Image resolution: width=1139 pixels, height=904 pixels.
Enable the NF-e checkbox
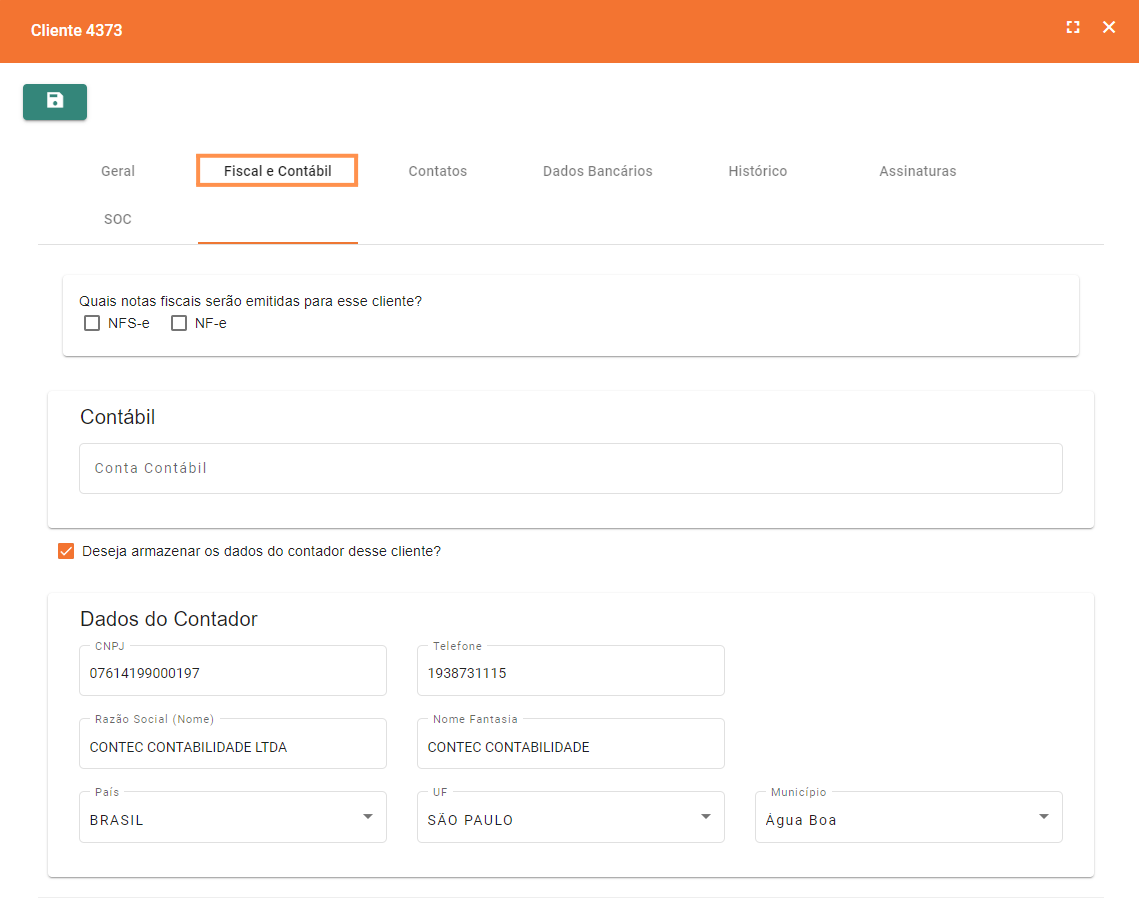(179, 323)
